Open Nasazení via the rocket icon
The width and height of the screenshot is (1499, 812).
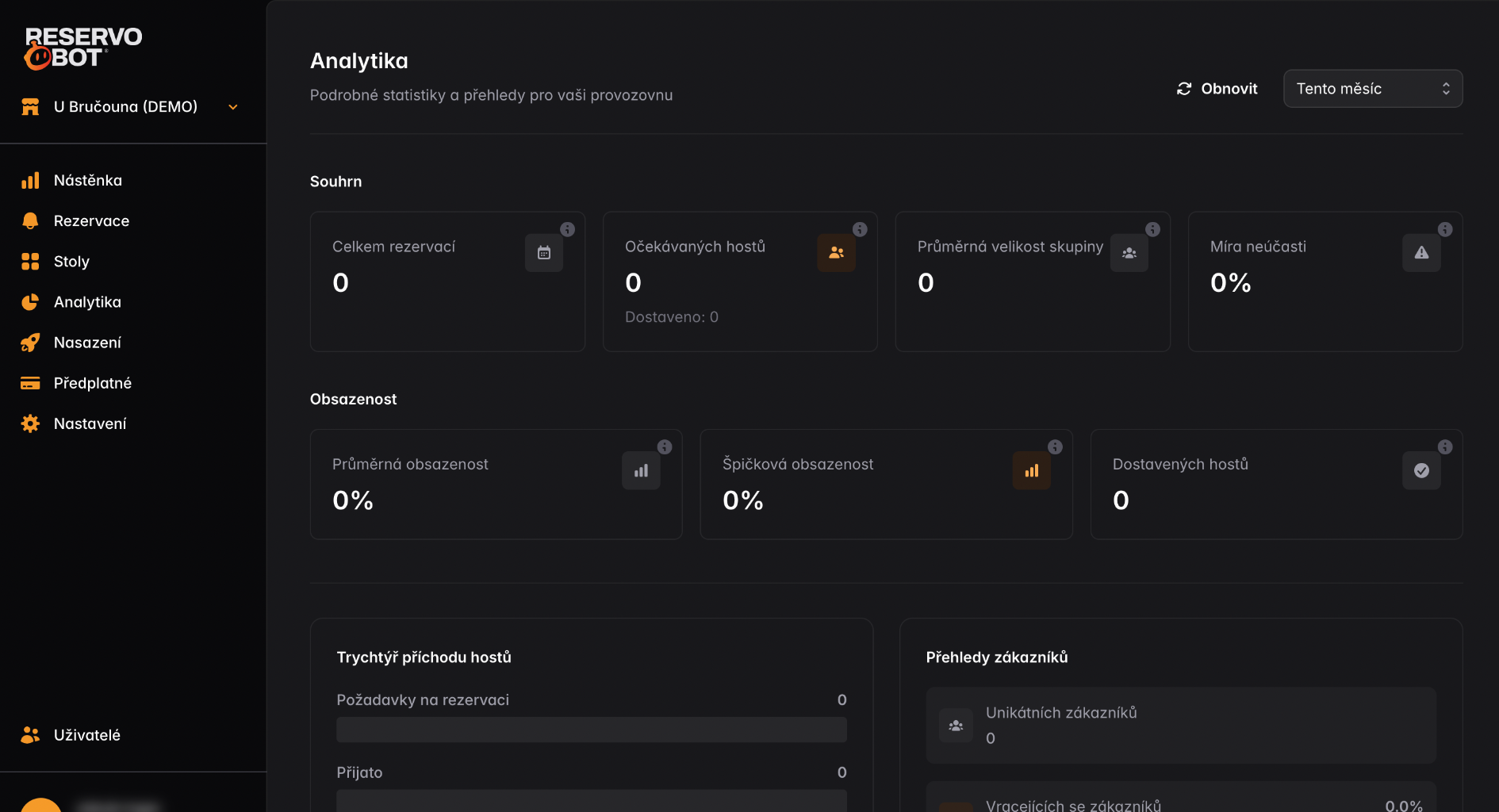30,343
